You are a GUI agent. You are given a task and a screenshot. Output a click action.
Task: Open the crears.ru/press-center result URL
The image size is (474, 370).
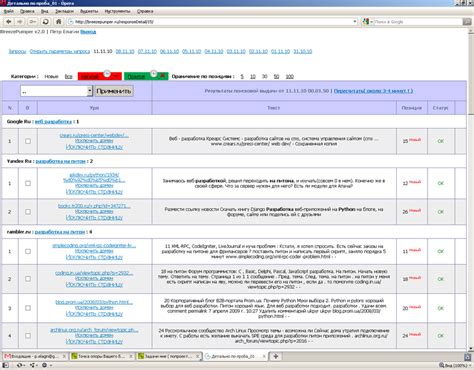click(x=94, y=135)
